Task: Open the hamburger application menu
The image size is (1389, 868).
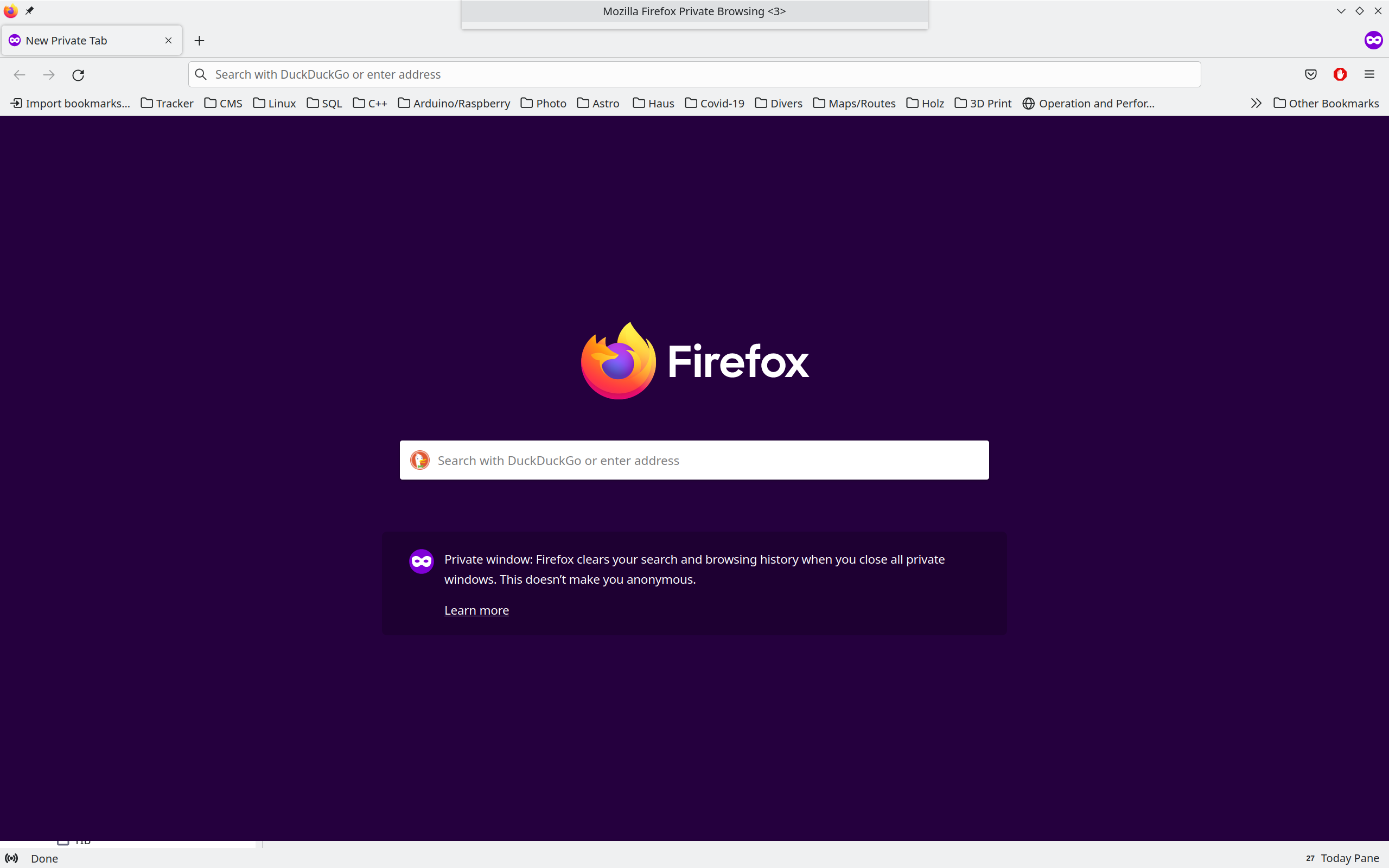Action: pos(1369,75)
